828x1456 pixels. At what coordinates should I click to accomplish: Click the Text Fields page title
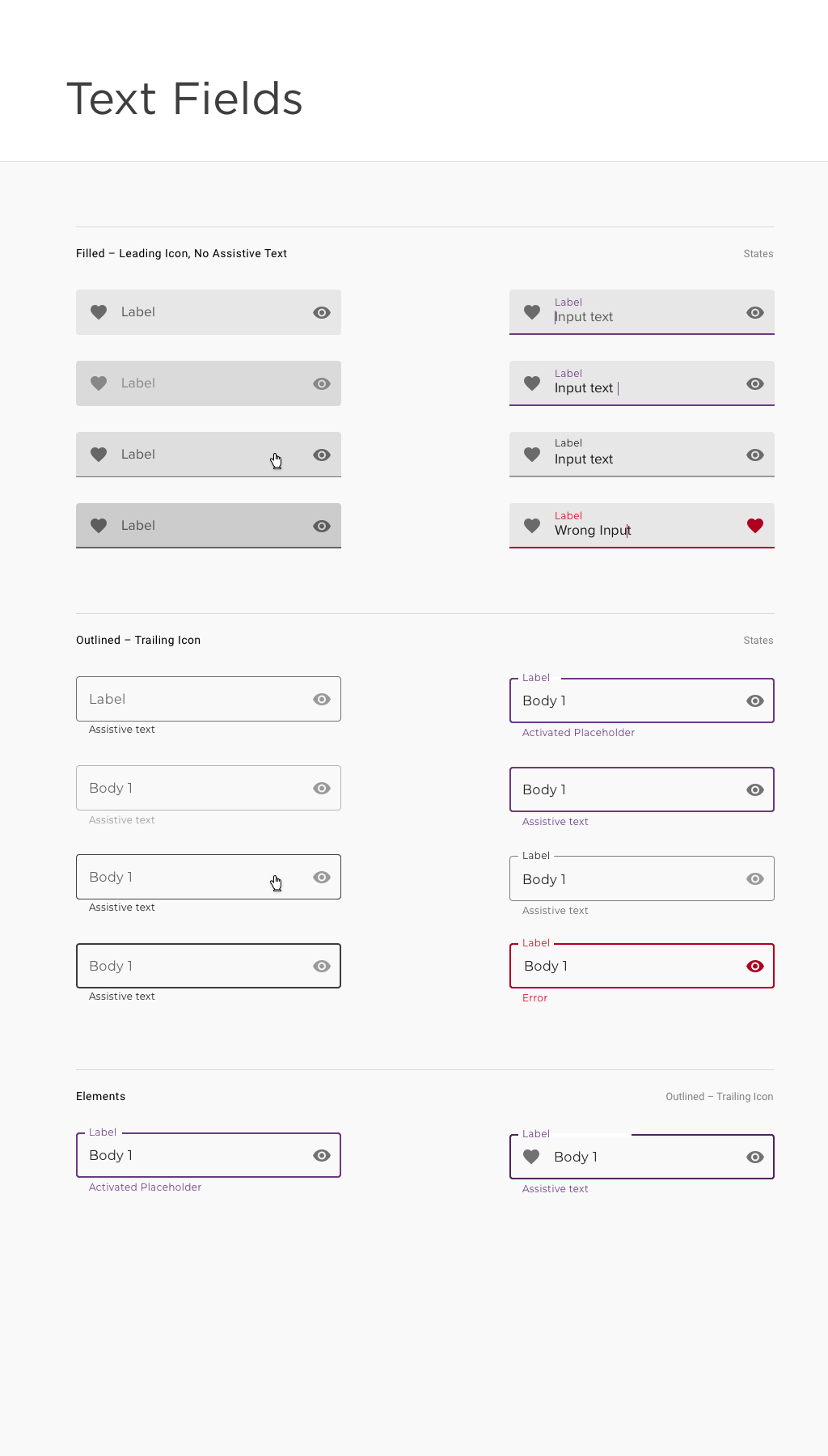click(184, 99)
